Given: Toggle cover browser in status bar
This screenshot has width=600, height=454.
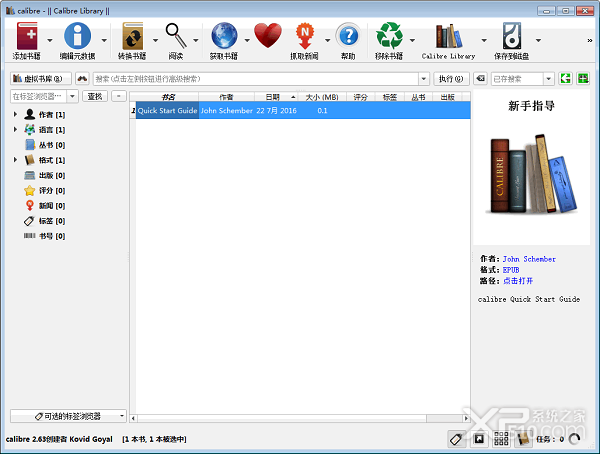Looking at the screenshot, I should (x=479, y=439).
